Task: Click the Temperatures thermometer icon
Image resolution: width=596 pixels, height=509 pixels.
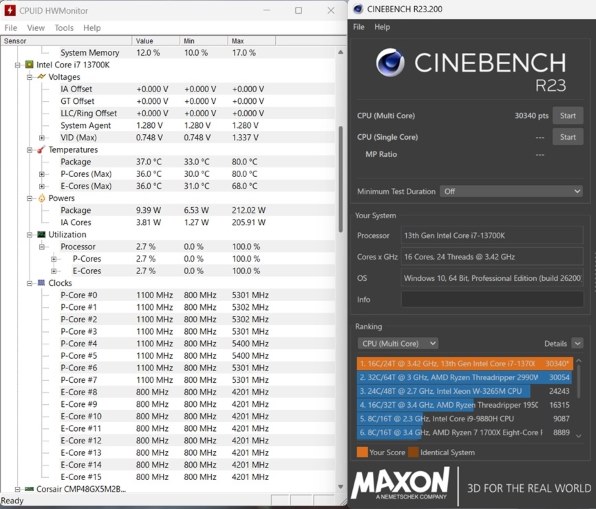Action: coord(41,150)
